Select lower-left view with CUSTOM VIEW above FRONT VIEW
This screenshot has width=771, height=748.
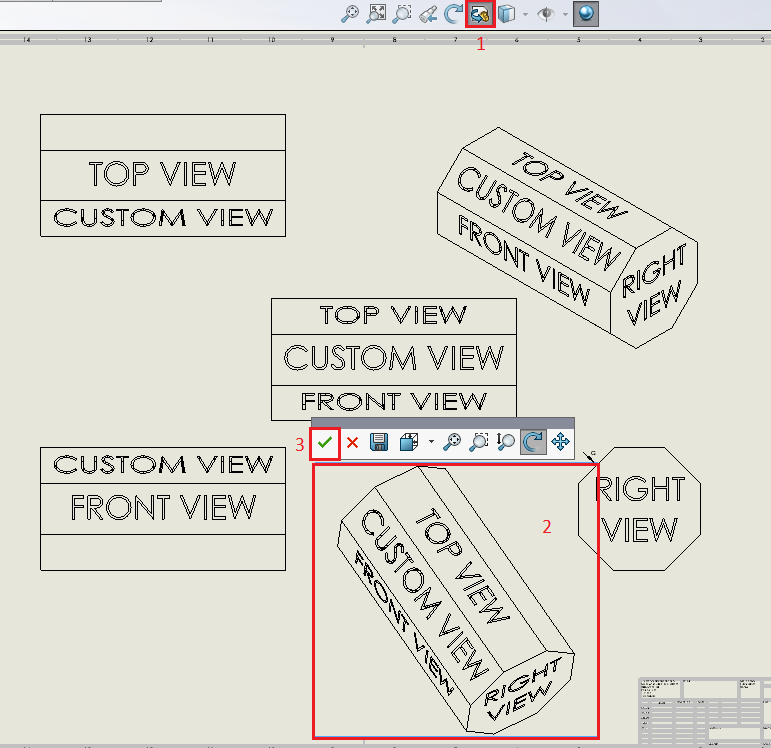click(163, 509)
